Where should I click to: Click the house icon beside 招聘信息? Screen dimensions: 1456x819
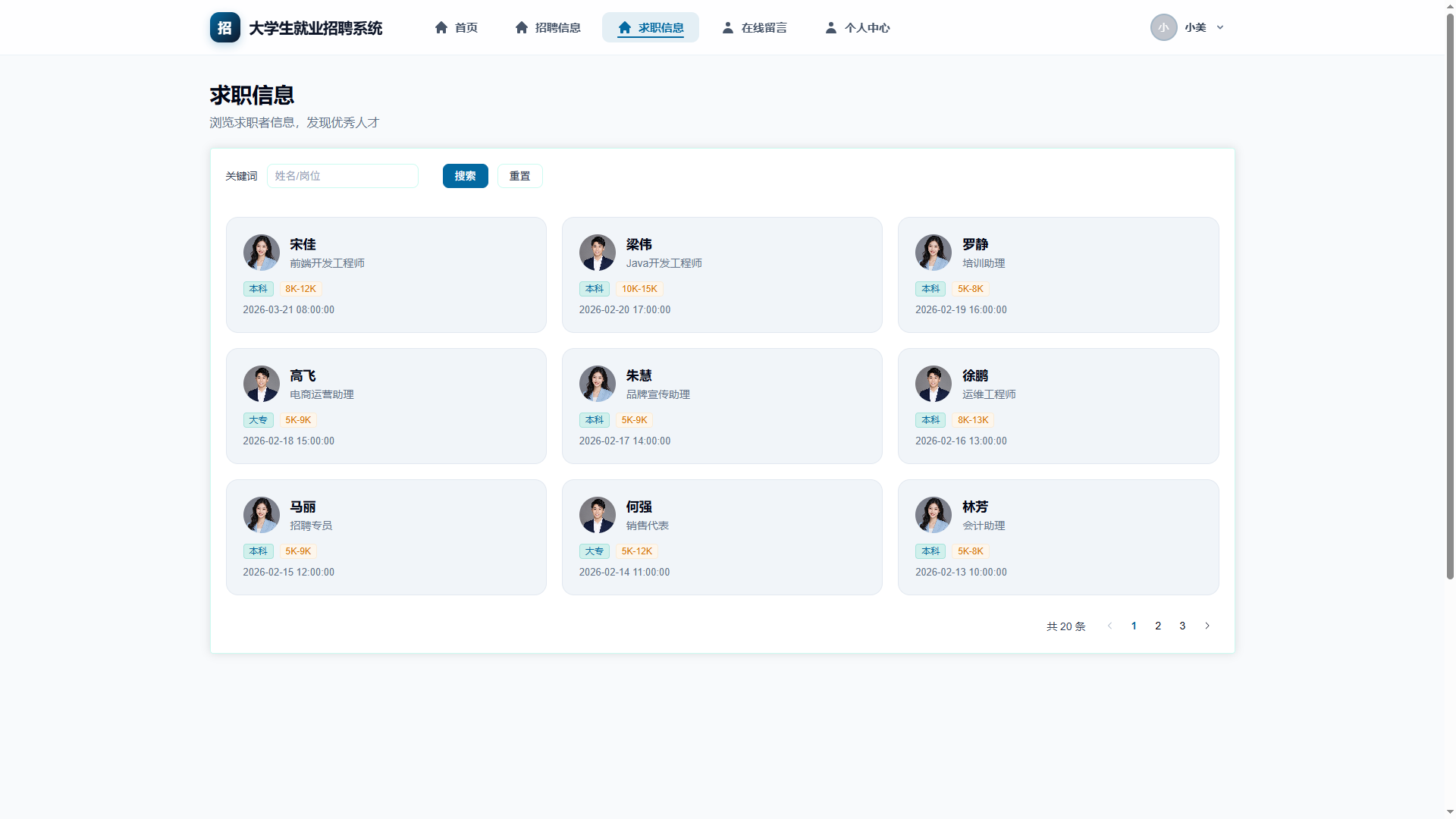pos(522,27)
